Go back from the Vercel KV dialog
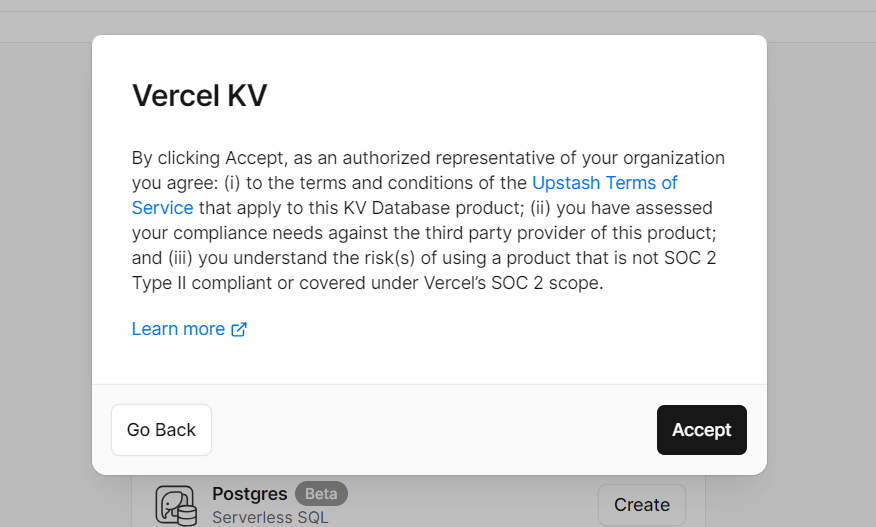Screen dimensions: 876x527 coord(161,430)
